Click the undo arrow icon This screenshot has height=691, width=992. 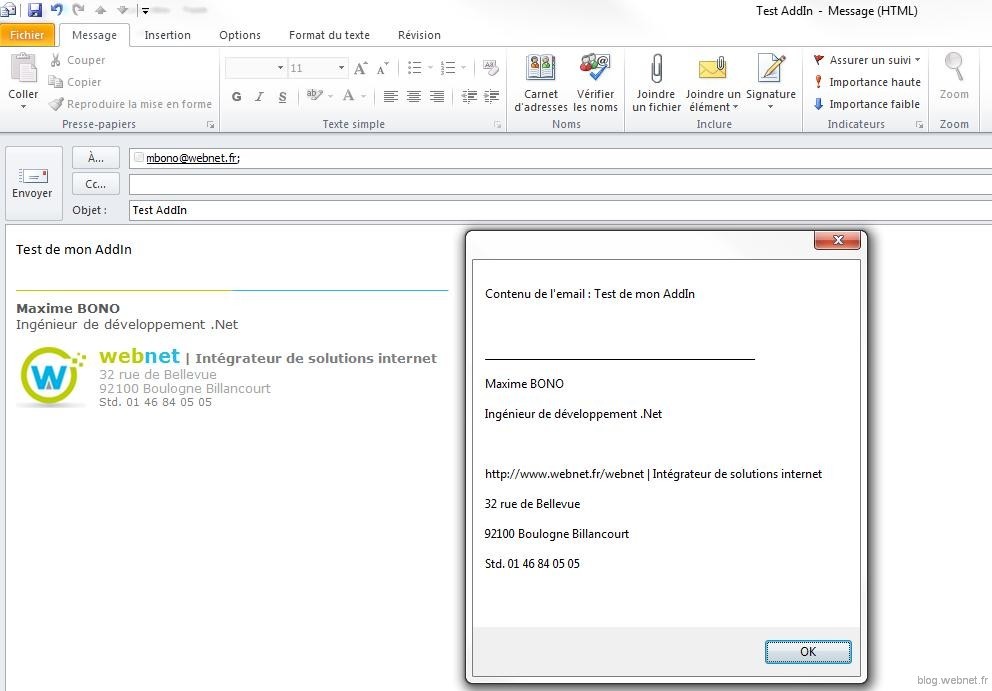click(x=56, y=10)
